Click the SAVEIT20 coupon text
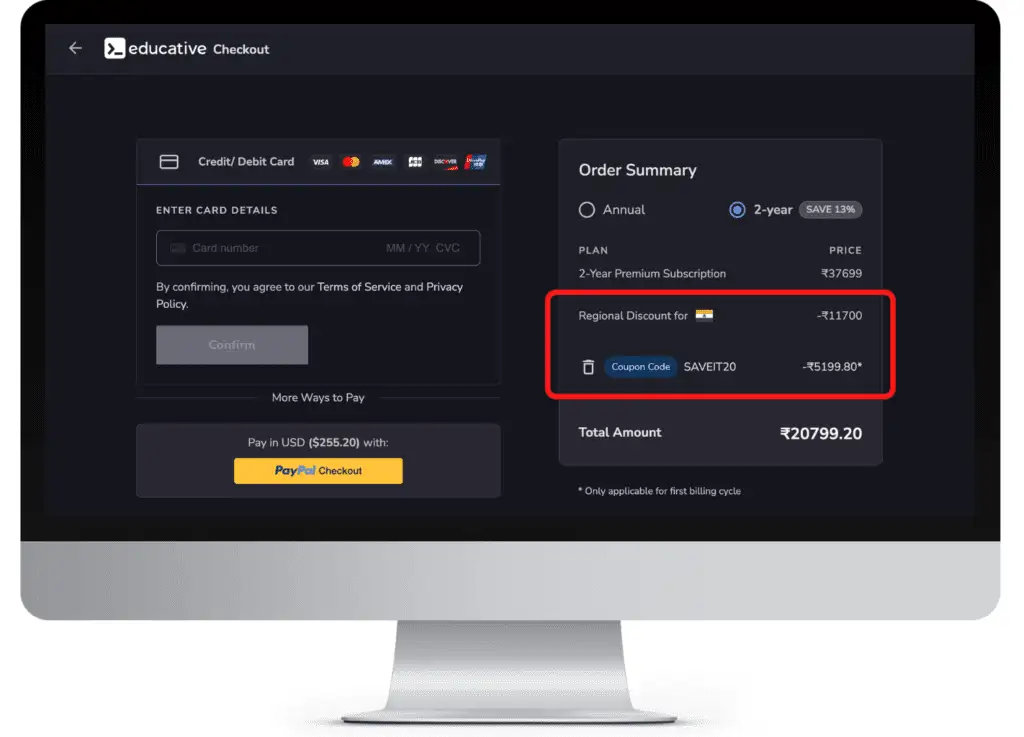The image size is (1024, 737). click(x=710, y=367)
